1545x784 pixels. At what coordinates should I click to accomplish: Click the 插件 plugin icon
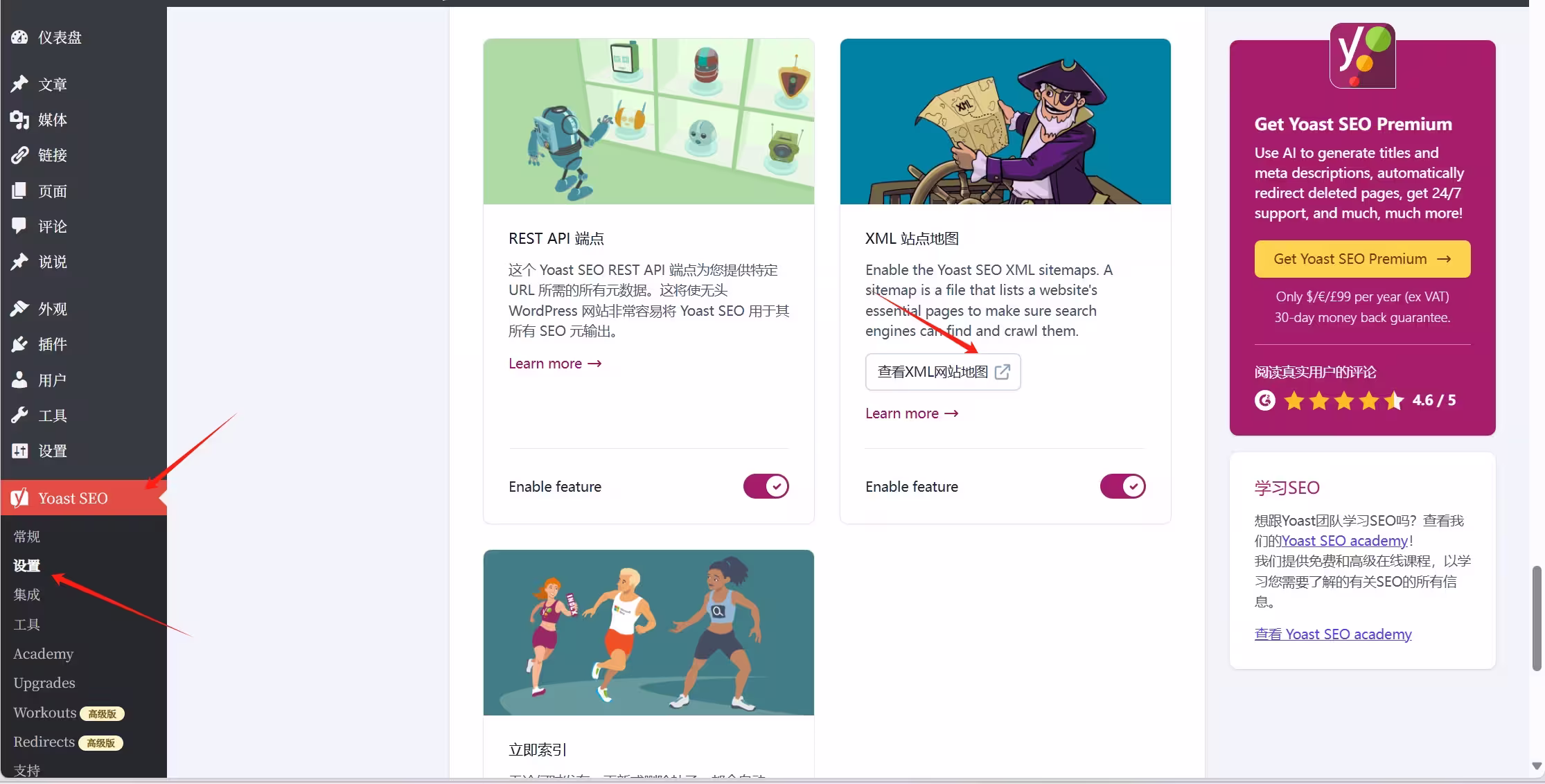click(19, 344)
